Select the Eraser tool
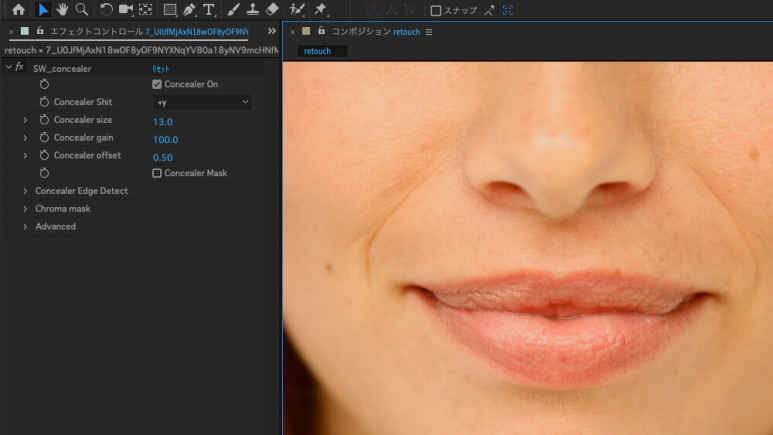The image size is (773, 435). point(272,10)
